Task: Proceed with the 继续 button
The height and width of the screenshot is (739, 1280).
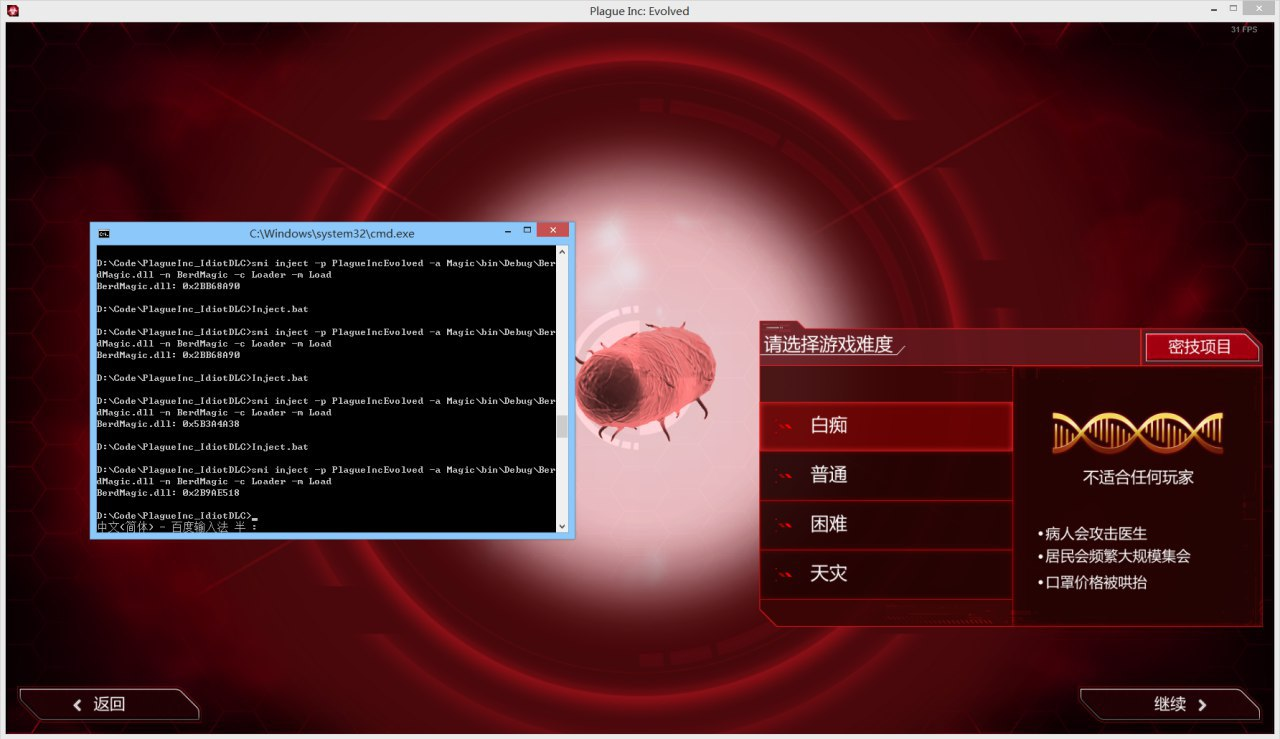Action: click(x=1170, y=704)
